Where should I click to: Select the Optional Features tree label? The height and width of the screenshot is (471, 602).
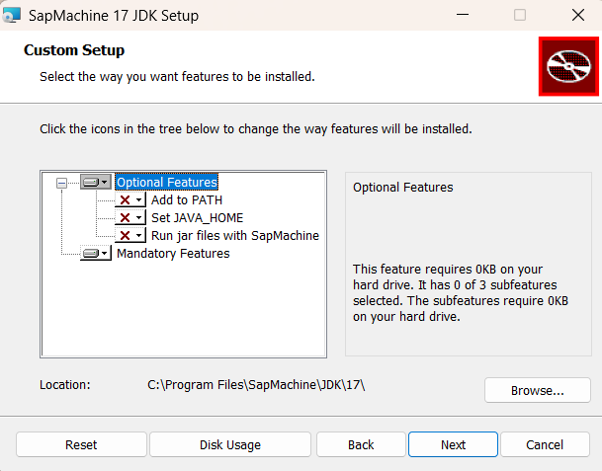tap(167, 182)
